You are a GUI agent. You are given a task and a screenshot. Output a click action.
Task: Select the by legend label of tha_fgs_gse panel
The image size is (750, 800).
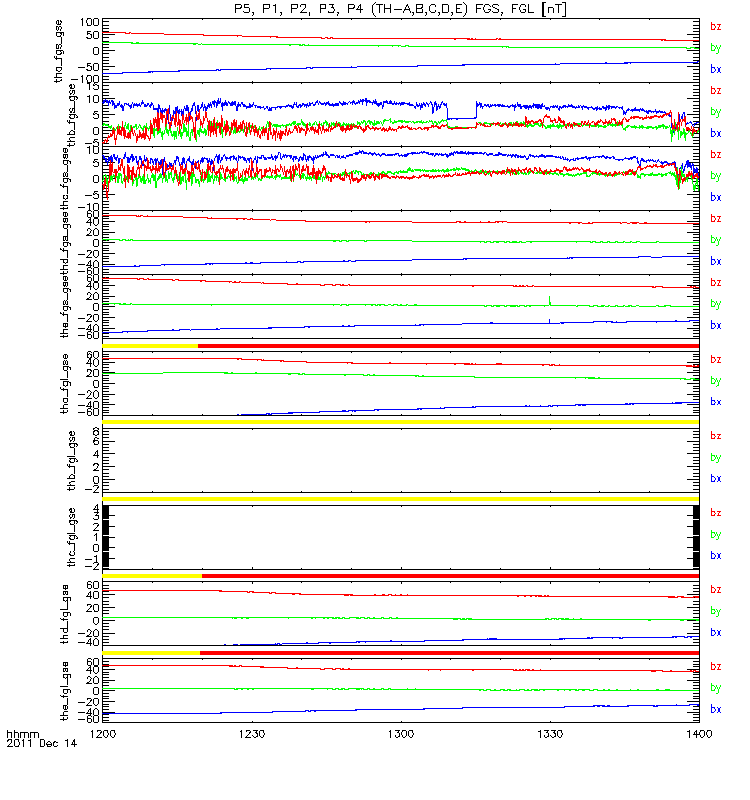[716, 48]
